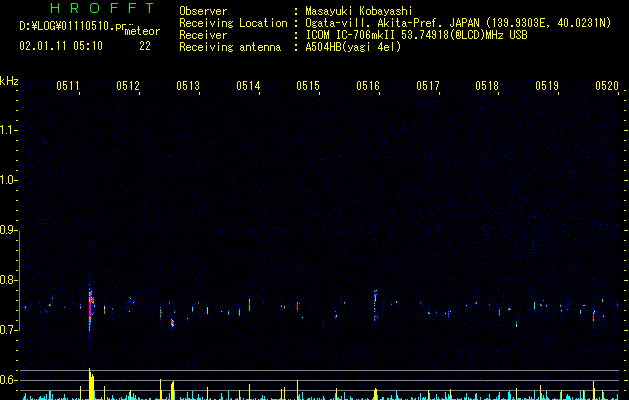Select the A504HB(yagi 4el) antenna text
This screenshot has height=400, width=629.
pos(353,47)
